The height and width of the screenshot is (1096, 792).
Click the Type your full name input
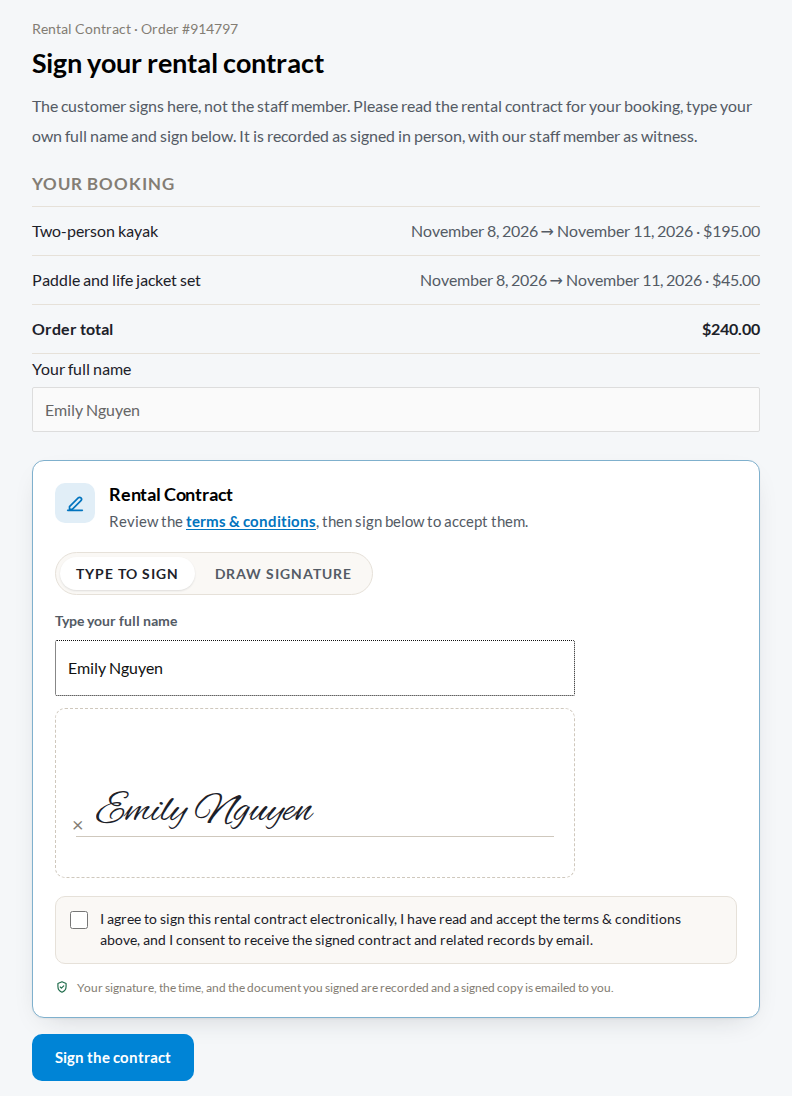point(315,668)
